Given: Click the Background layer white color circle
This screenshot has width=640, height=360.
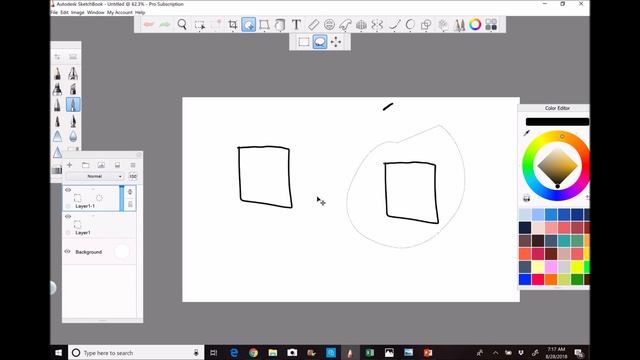Looking at the screenshot, I should [x=122, y=252].
